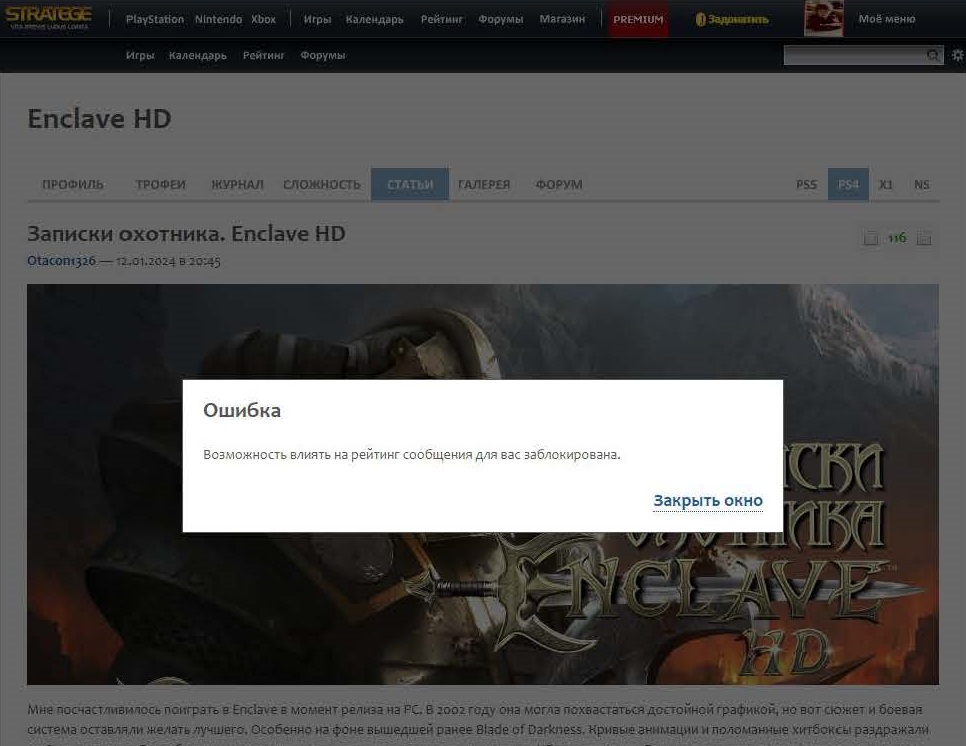The height and width of the screenshot is (746, 966).
Task: Click the Enclave HD page heading
Action: point(99,119)
